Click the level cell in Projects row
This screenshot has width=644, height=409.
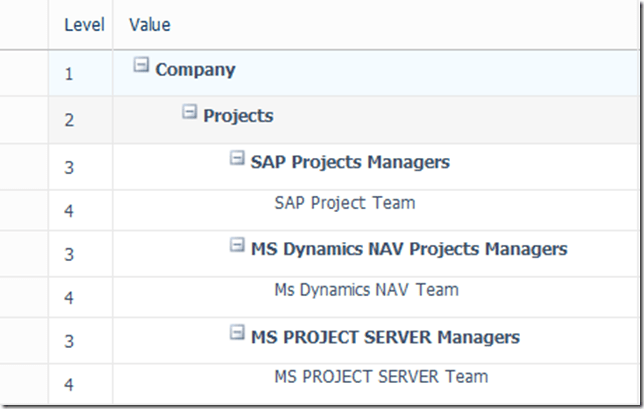coord(69,120)
